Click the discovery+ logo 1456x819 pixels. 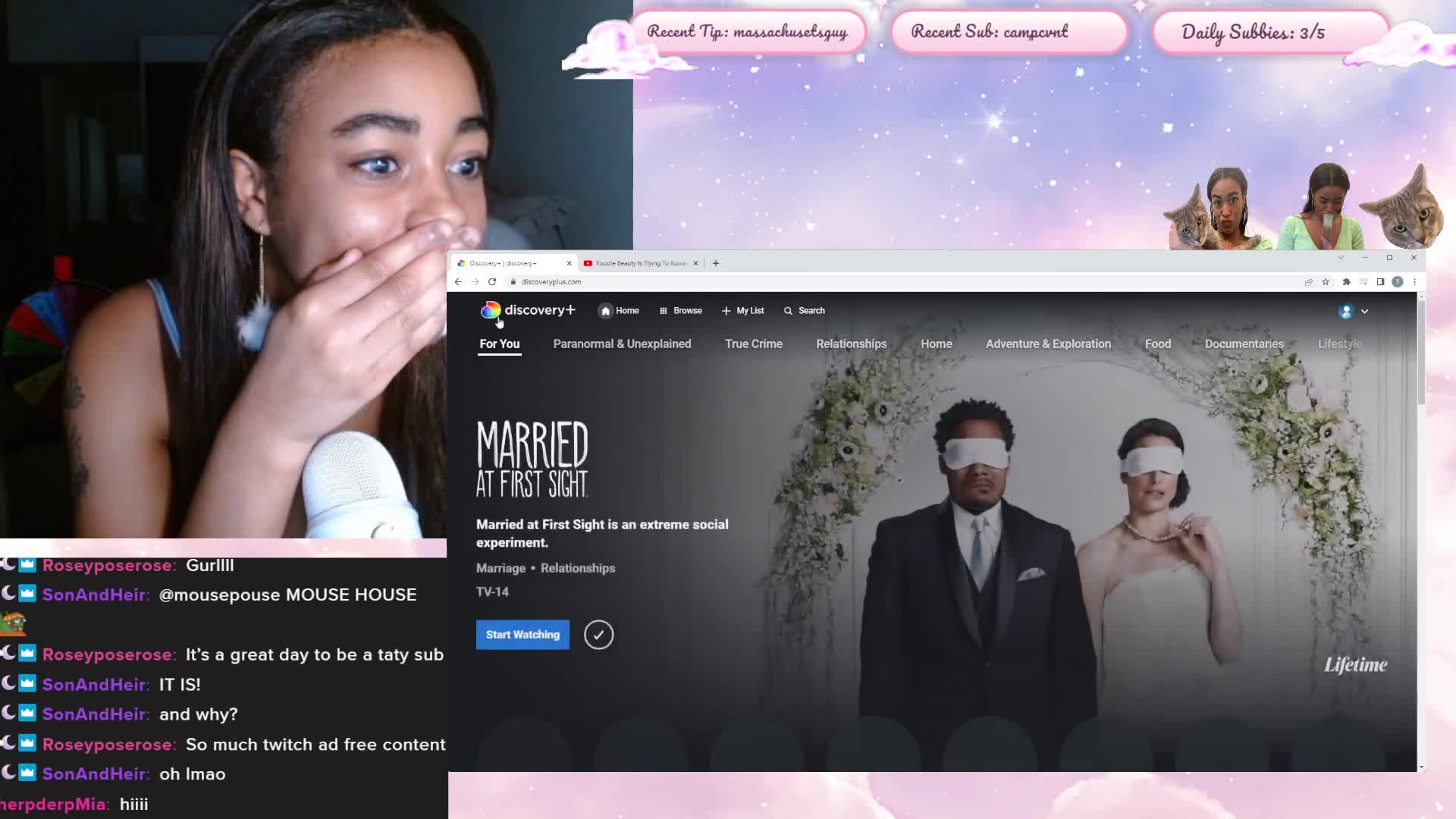point(528,310)
